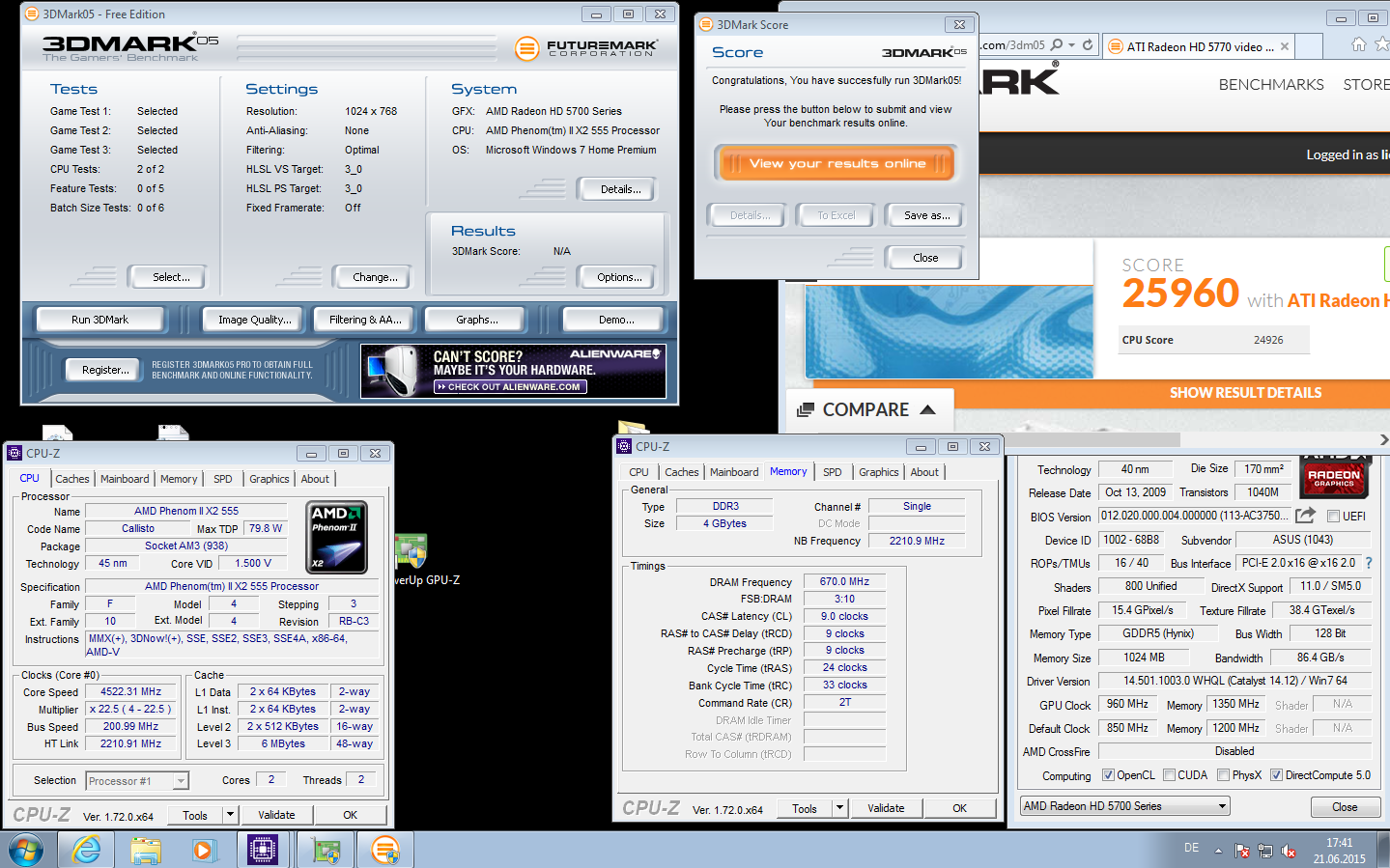Image resolution: width=1390 pixels, height=868 pixels.
Task: Open the BENCHMARKS menu on 3DMark website
Action: (1271, 85)
